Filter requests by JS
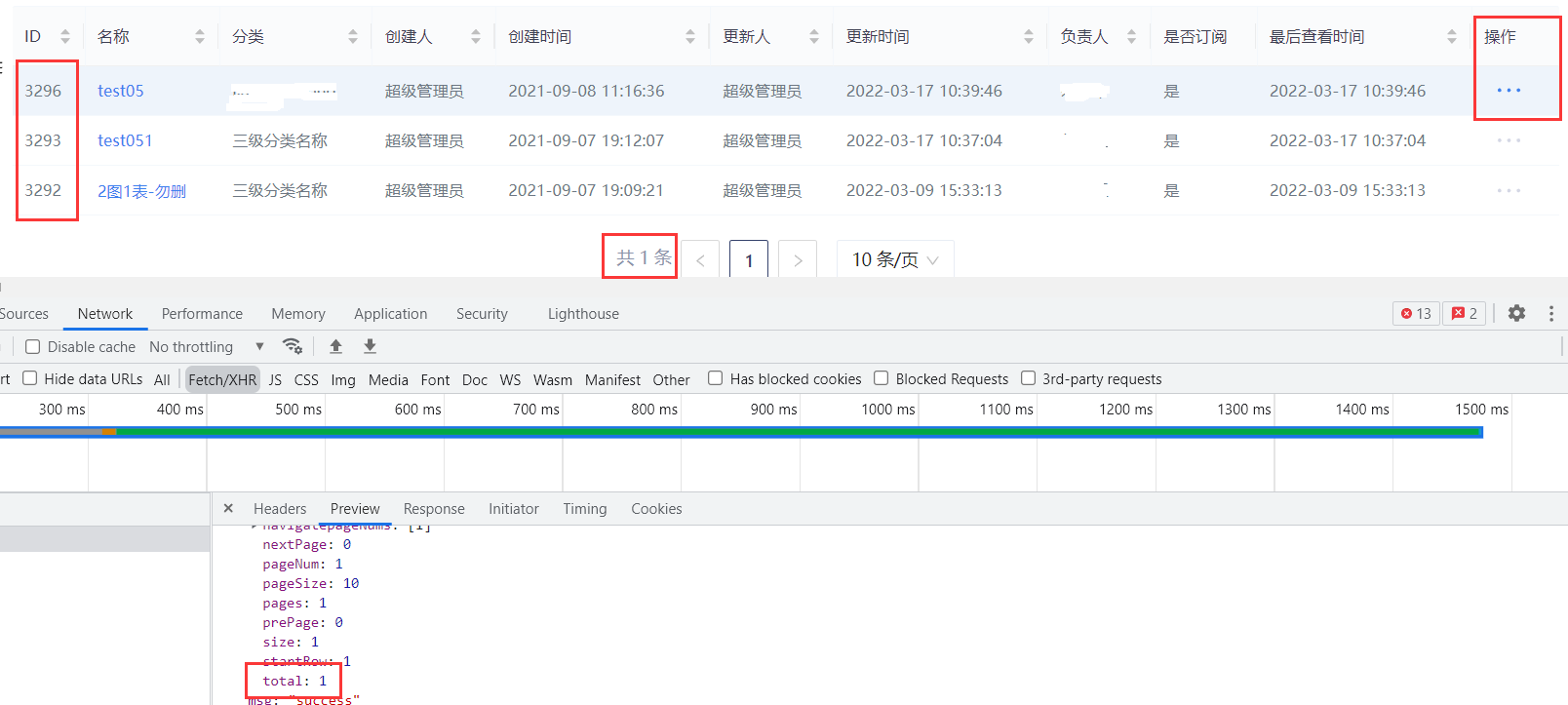This screenshot has height=705, width=1568. click(x=275, y=379)
